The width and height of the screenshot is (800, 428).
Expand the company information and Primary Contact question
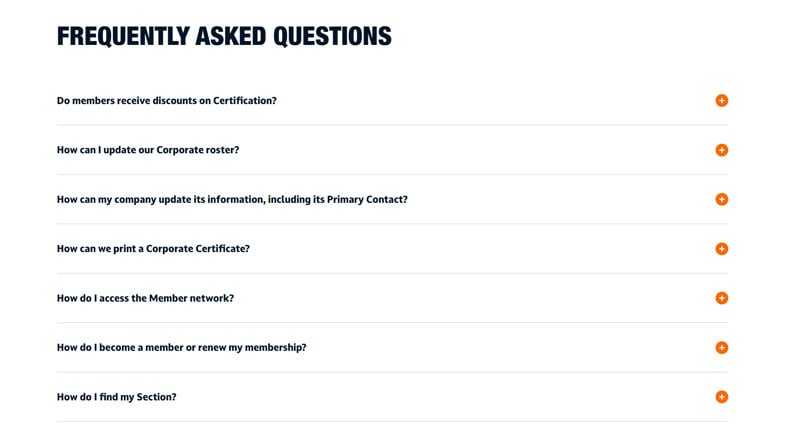tap(232, 199)
